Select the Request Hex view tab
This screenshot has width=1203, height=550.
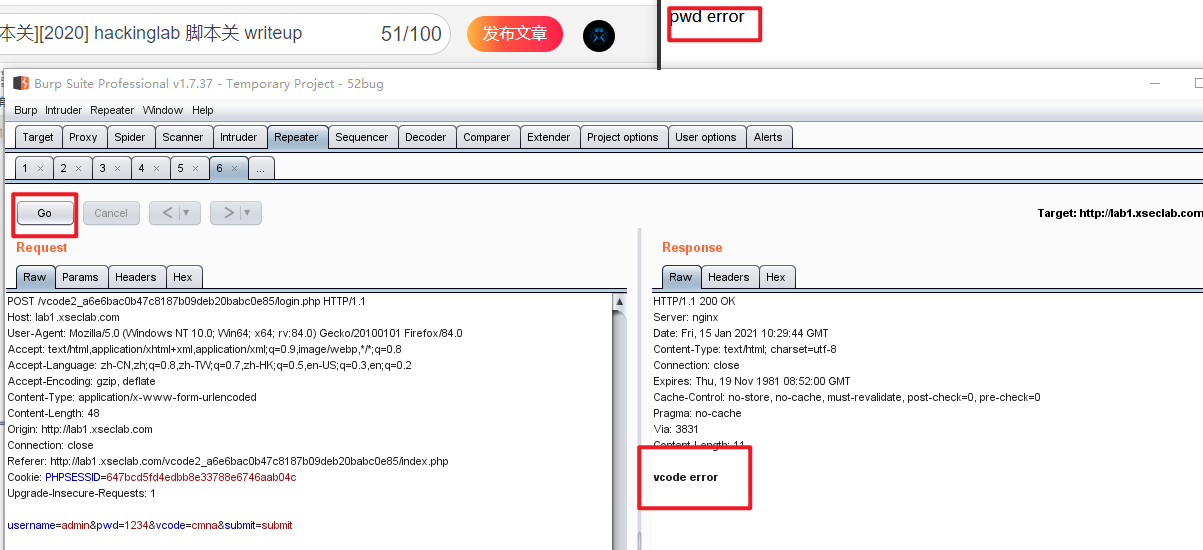(183, 277)
